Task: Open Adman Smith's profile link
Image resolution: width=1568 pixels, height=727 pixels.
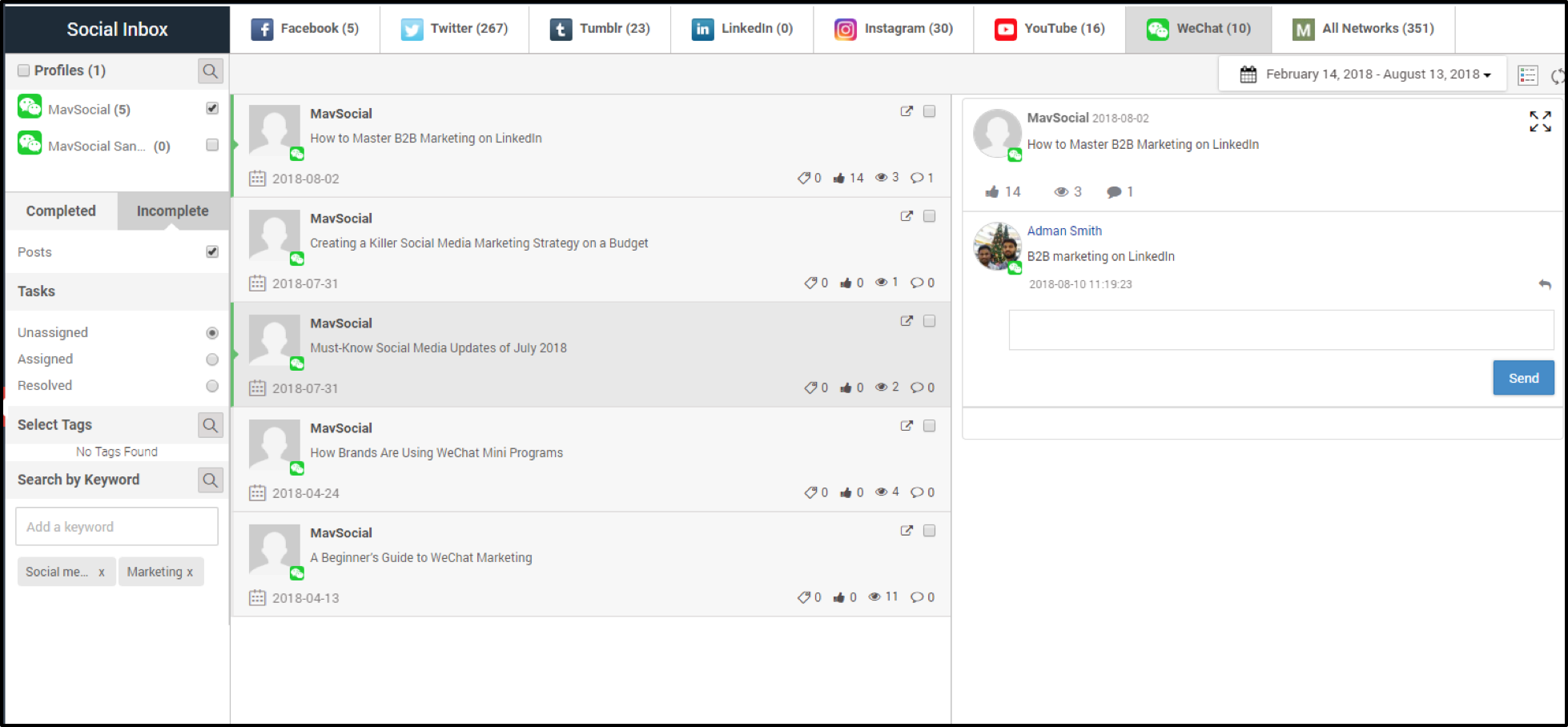Action: pos(1063,231)
